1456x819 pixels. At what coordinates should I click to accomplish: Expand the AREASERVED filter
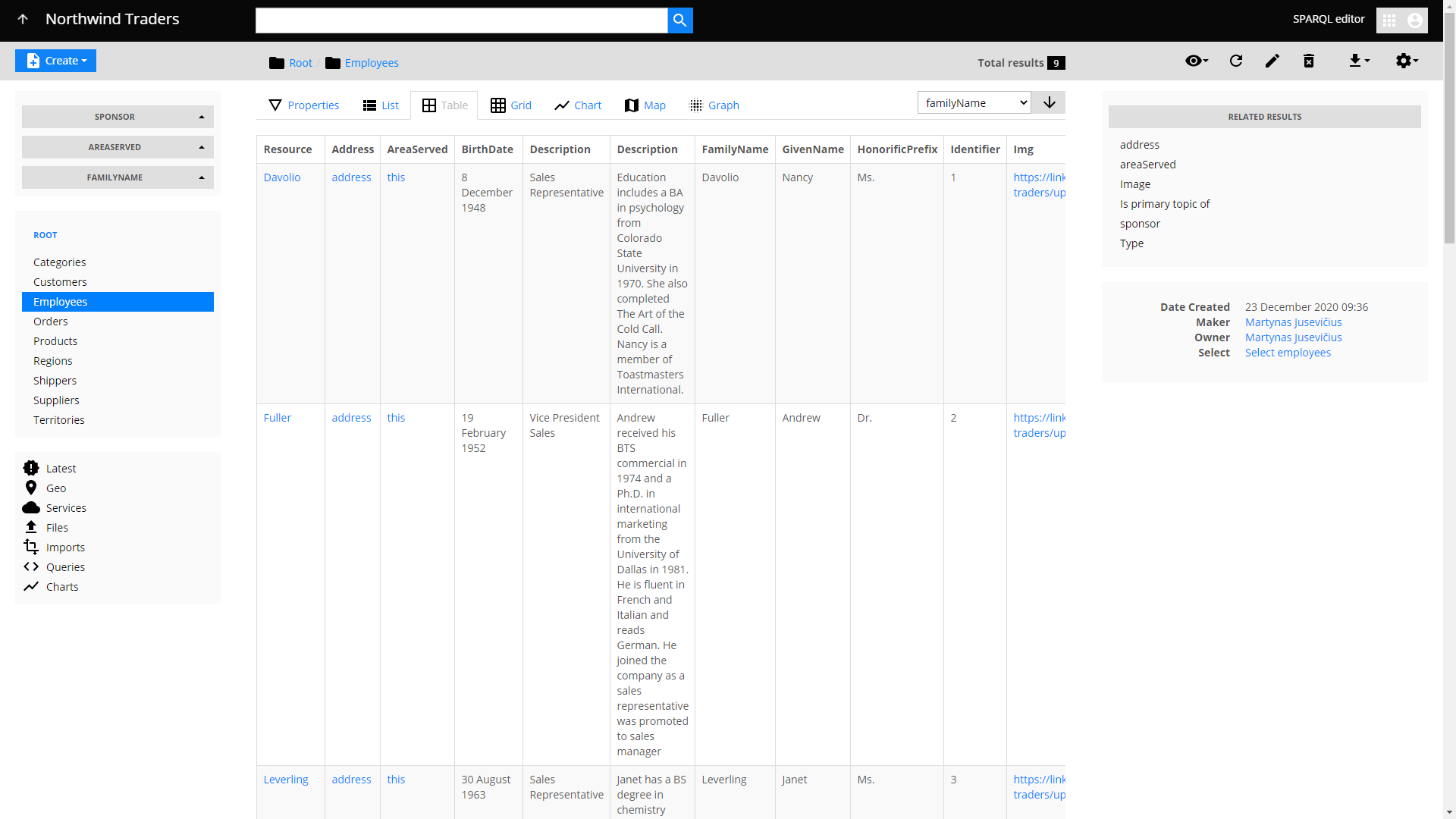[x=118, y=147]
